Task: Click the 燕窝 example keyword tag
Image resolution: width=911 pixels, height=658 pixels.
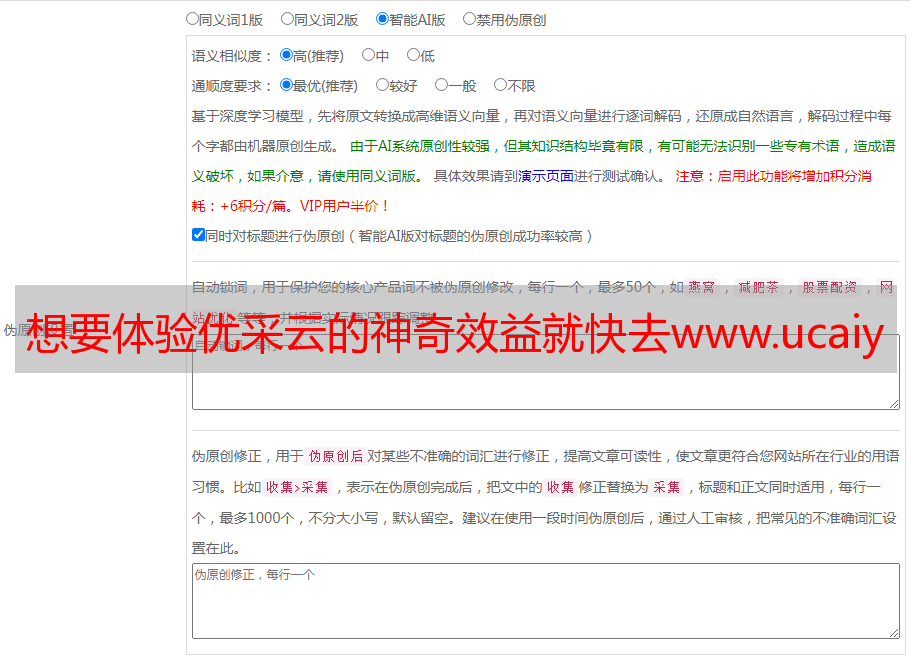Action: point(701,287)
